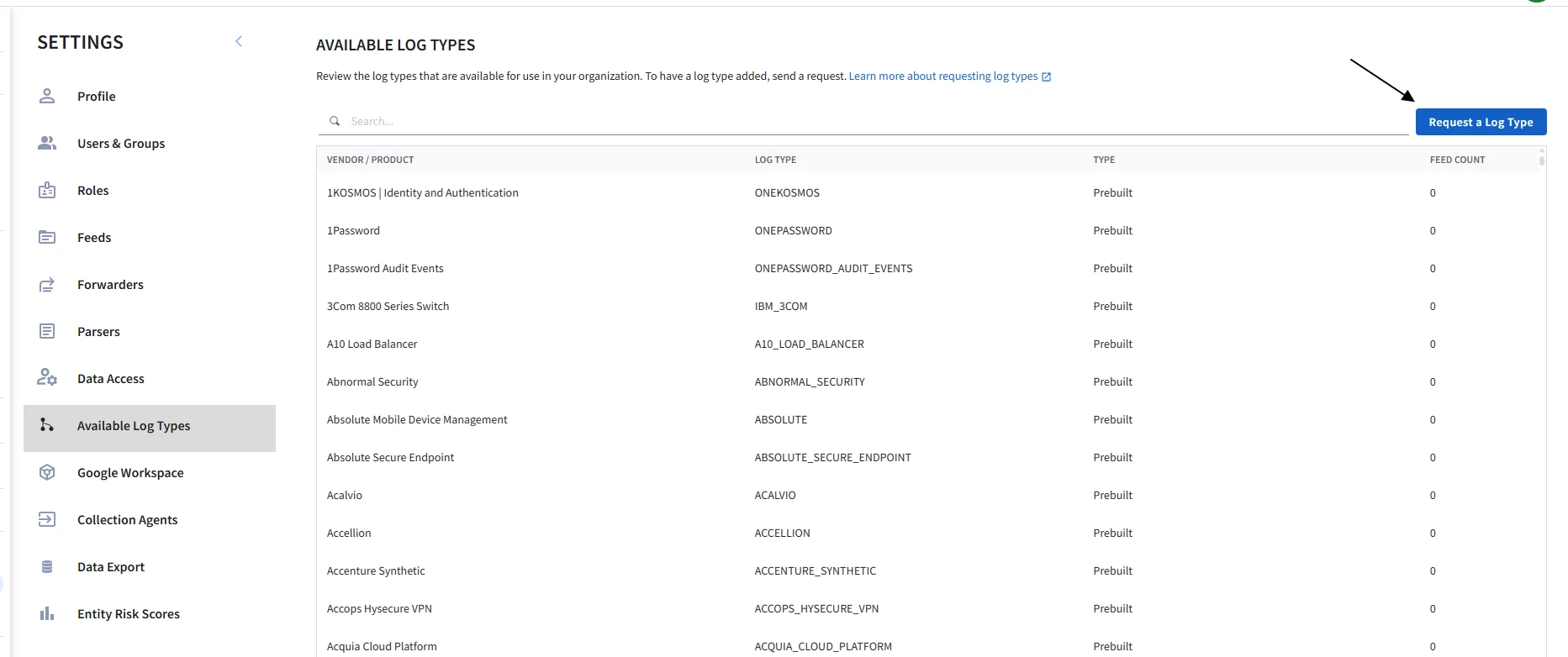The height and width of the screenshot is (657, 1568).
Task: Click the ACCELLION log type value
Action: pos(783,533)
